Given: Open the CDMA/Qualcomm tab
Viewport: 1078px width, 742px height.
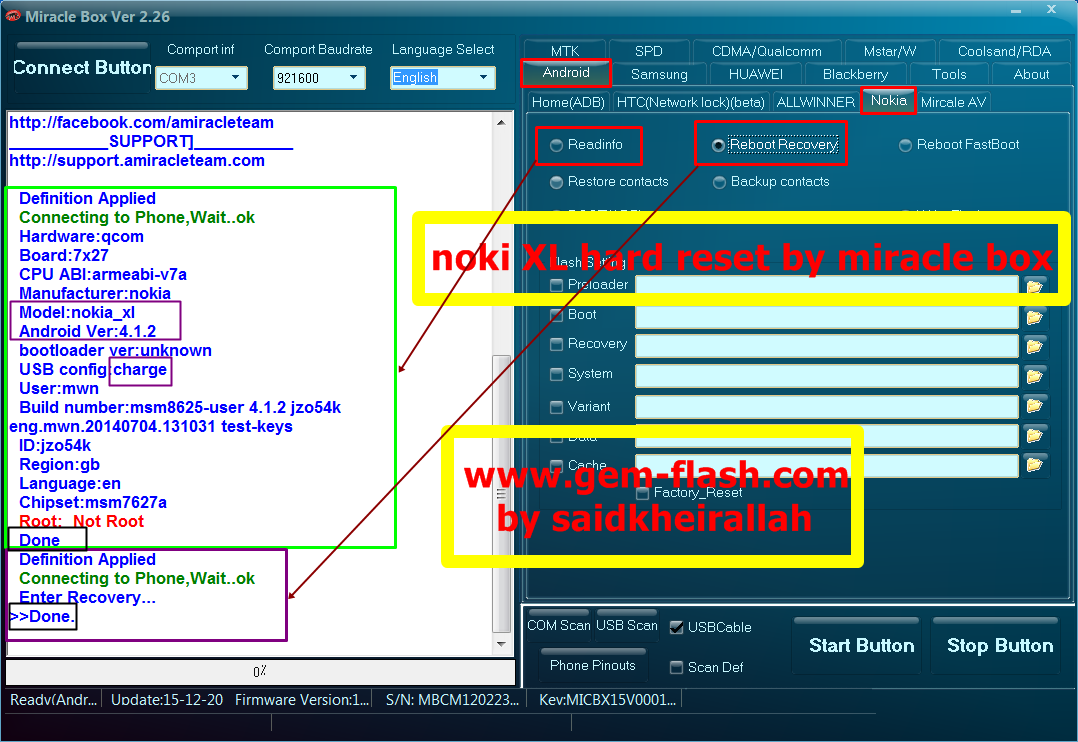Looking at the screenshot, I should 767,51.
